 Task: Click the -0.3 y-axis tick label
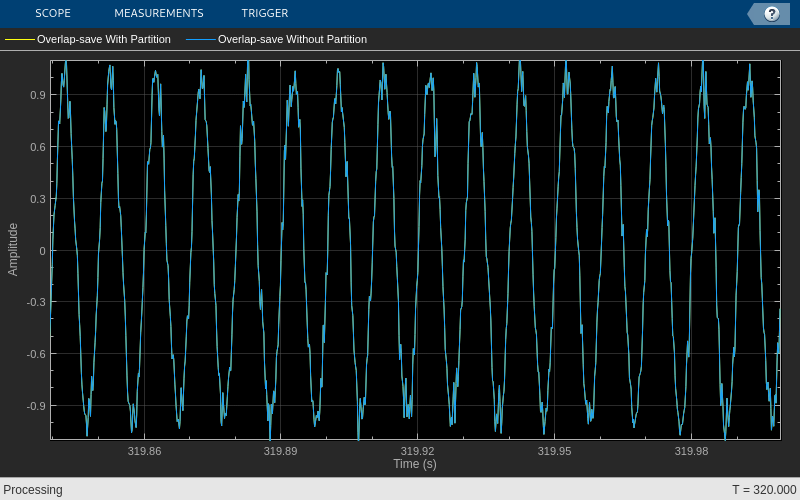tap(36, 302)
